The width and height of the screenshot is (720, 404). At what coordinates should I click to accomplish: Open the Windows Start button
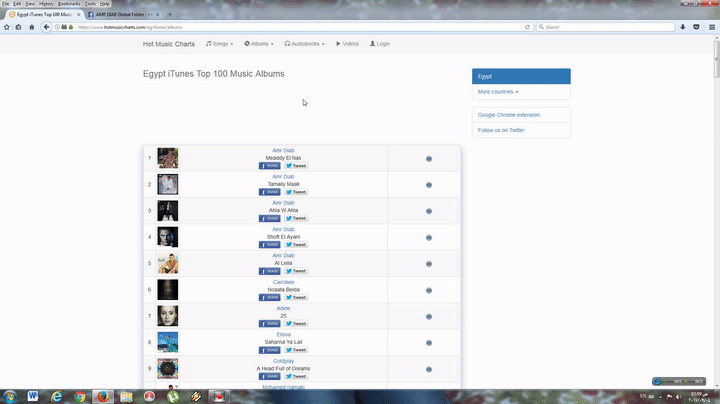[x=9, y=397]
